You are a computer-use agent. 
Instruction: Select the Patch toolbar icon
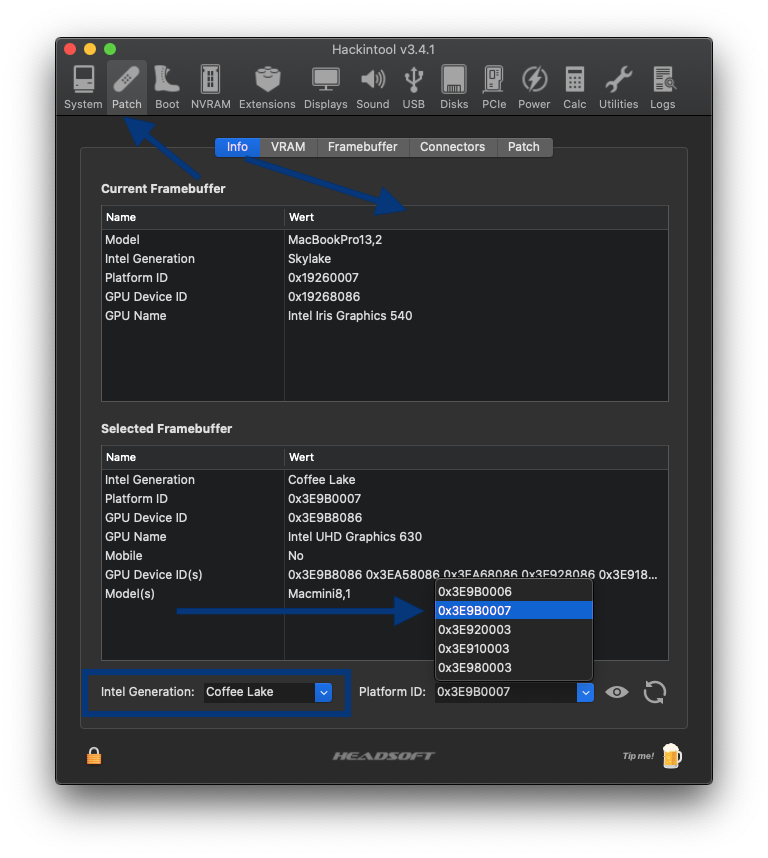(127, 88)
